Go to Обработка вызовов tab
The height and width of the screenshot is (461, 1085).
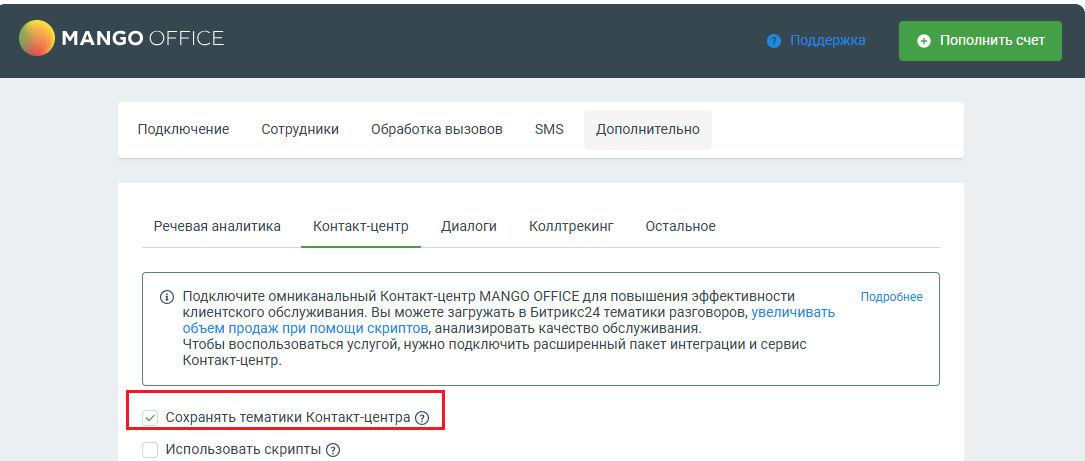(437, 129)
